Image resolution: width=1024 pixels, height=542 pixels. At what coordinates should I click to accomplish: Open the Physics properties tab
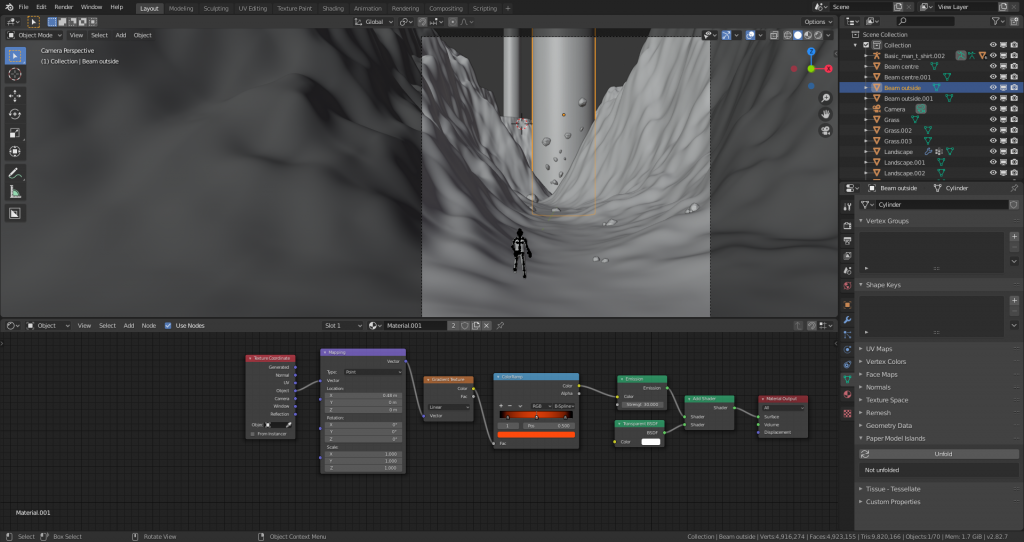[847, 349]
